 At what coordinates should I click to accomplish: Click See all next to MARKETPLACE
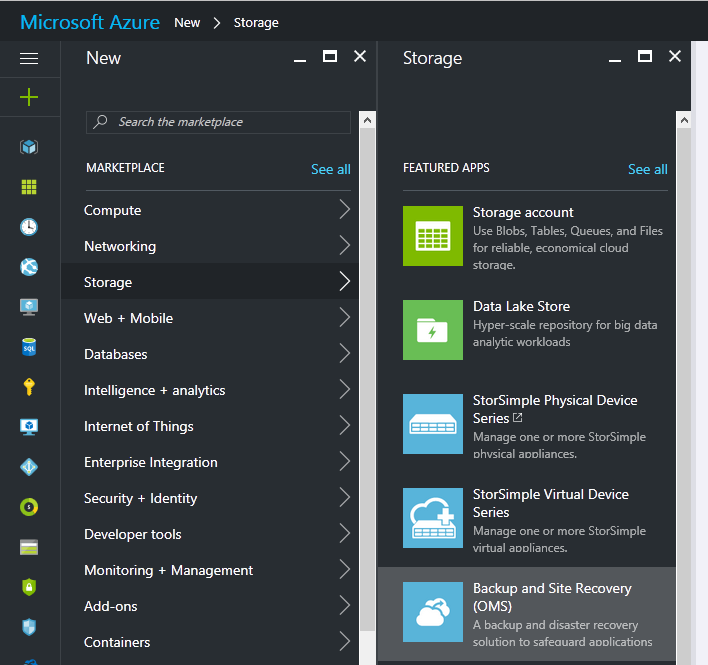[331, 169]
